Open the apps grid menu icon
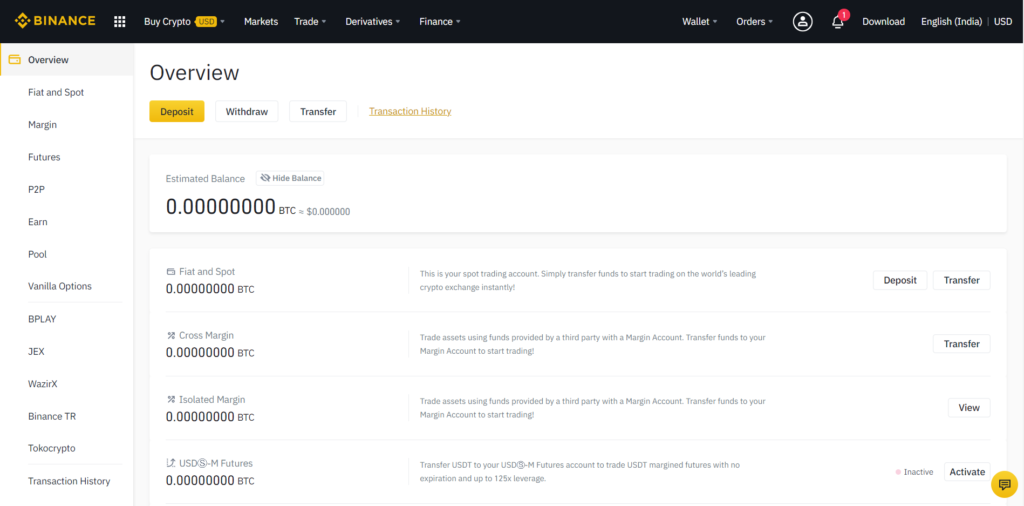1024x506 pixels. click(120, 22)
